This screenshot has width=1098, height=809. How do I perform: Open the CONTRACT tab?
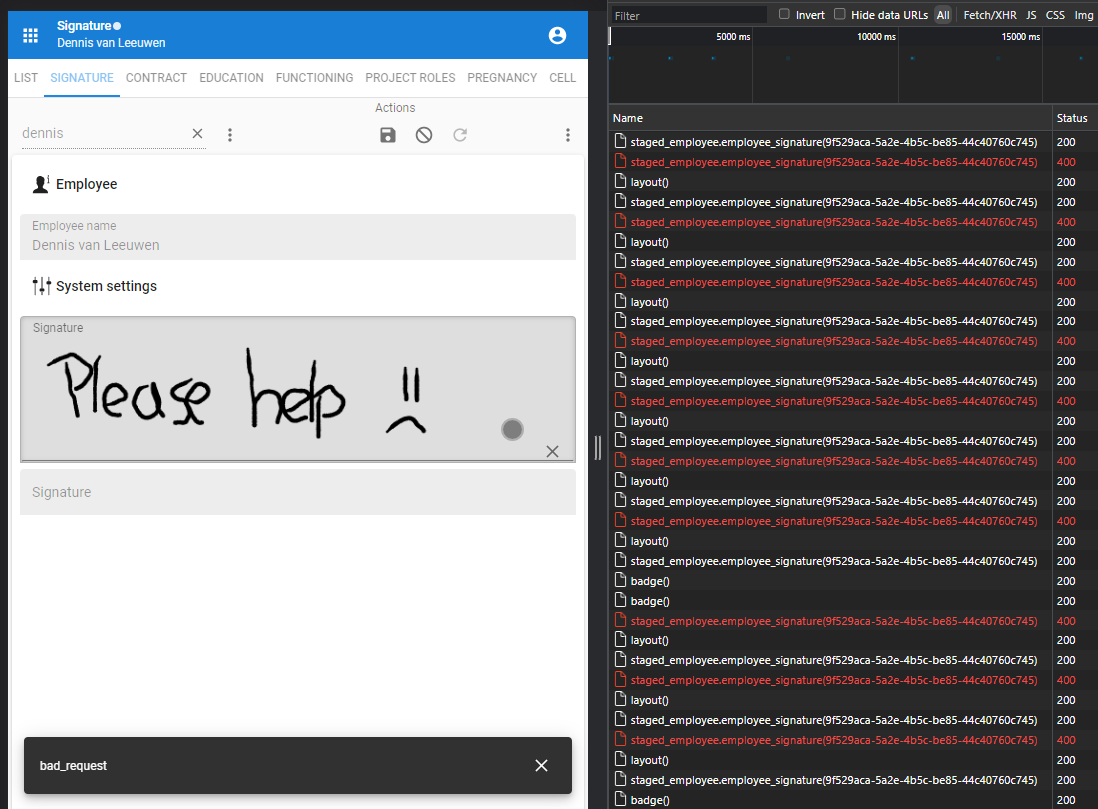pos(156,78)
